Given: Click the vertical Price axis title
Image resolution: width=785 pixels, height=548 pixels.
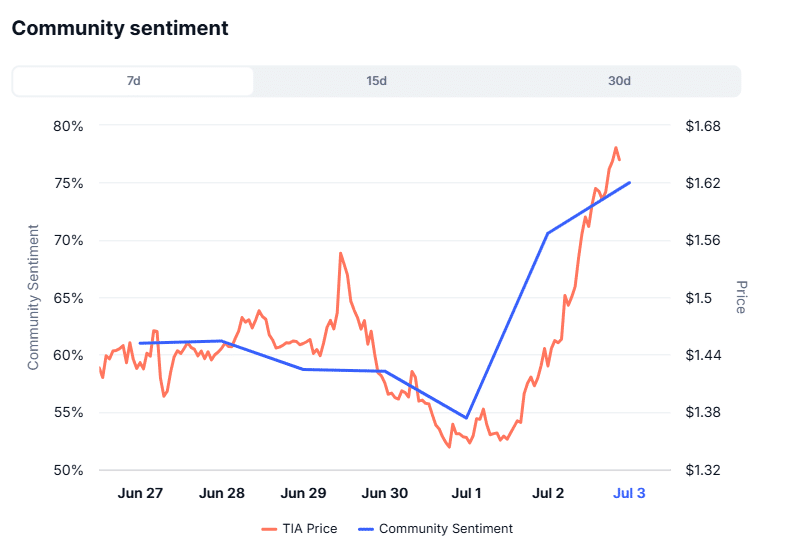Looking at the screenshot, I should [x=741, y=297].
